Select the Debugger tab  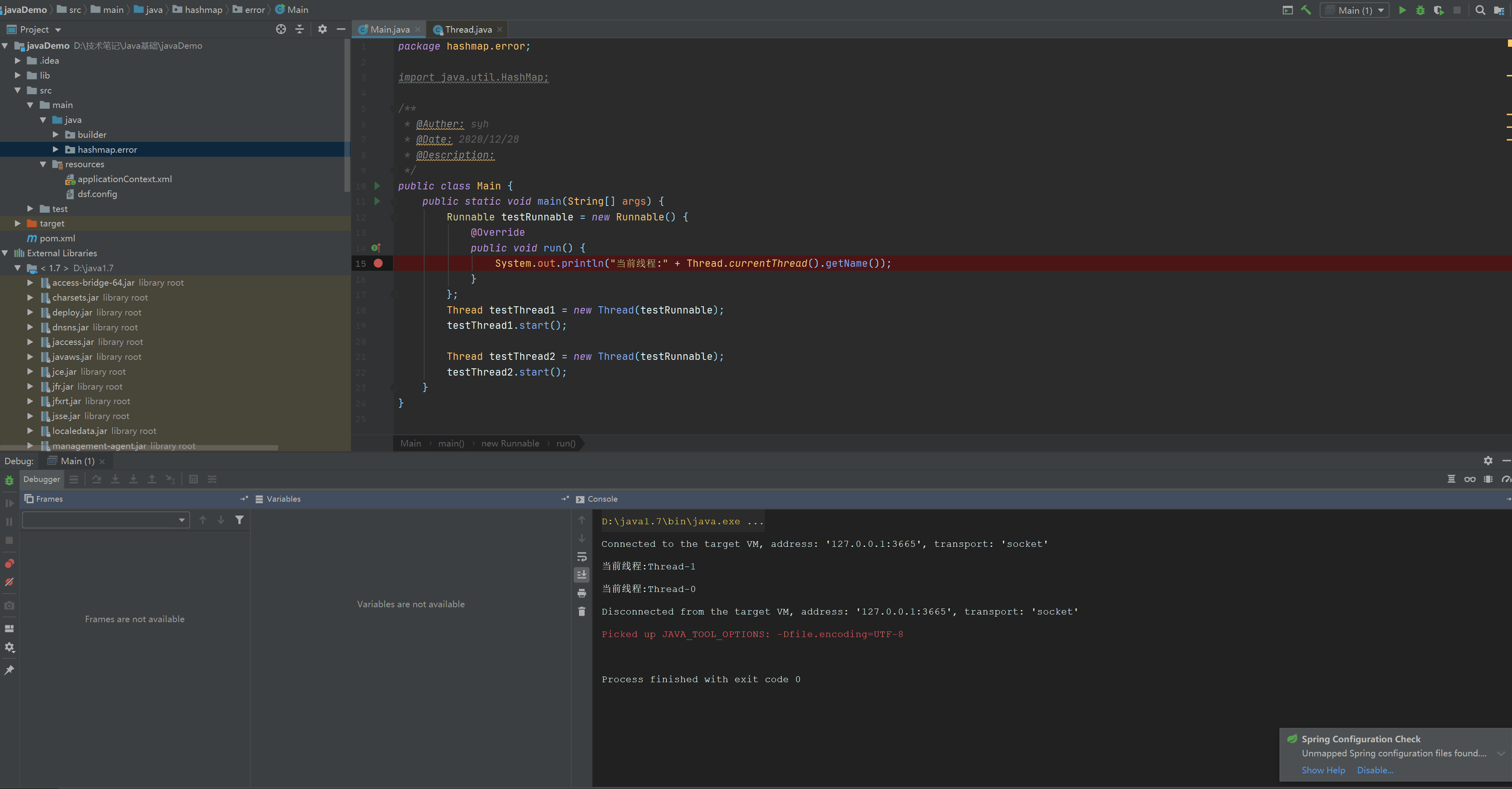coord(42,479)
